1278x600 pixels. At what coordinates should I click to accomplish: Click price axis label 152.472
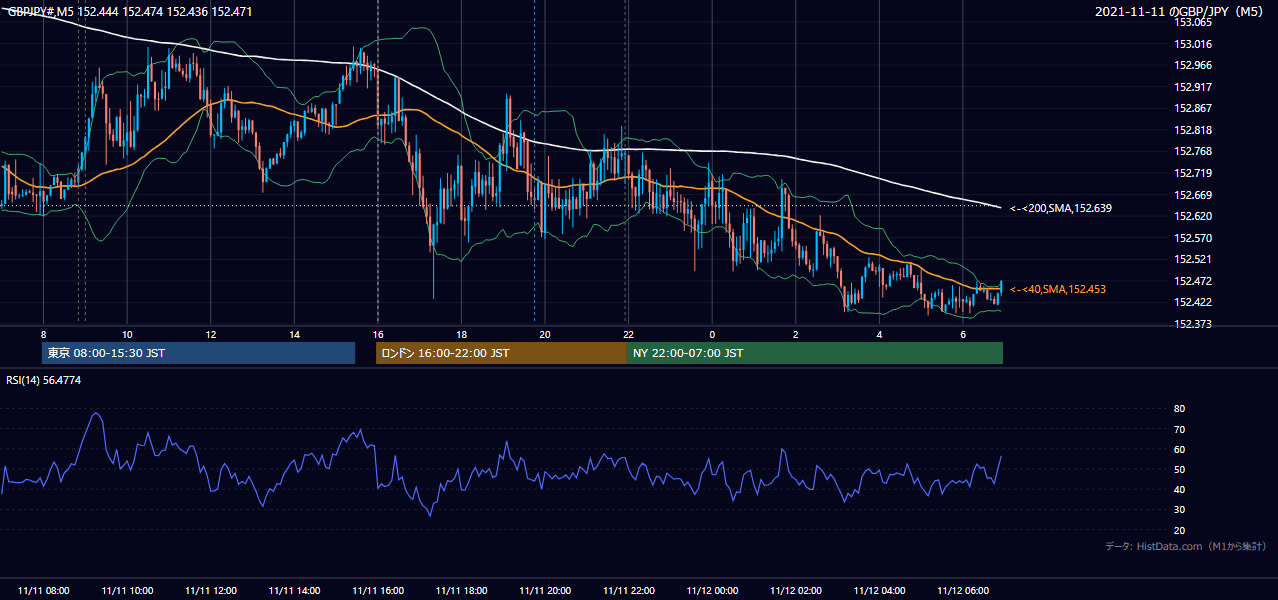pyautogui.click(x=1192, y=281)
